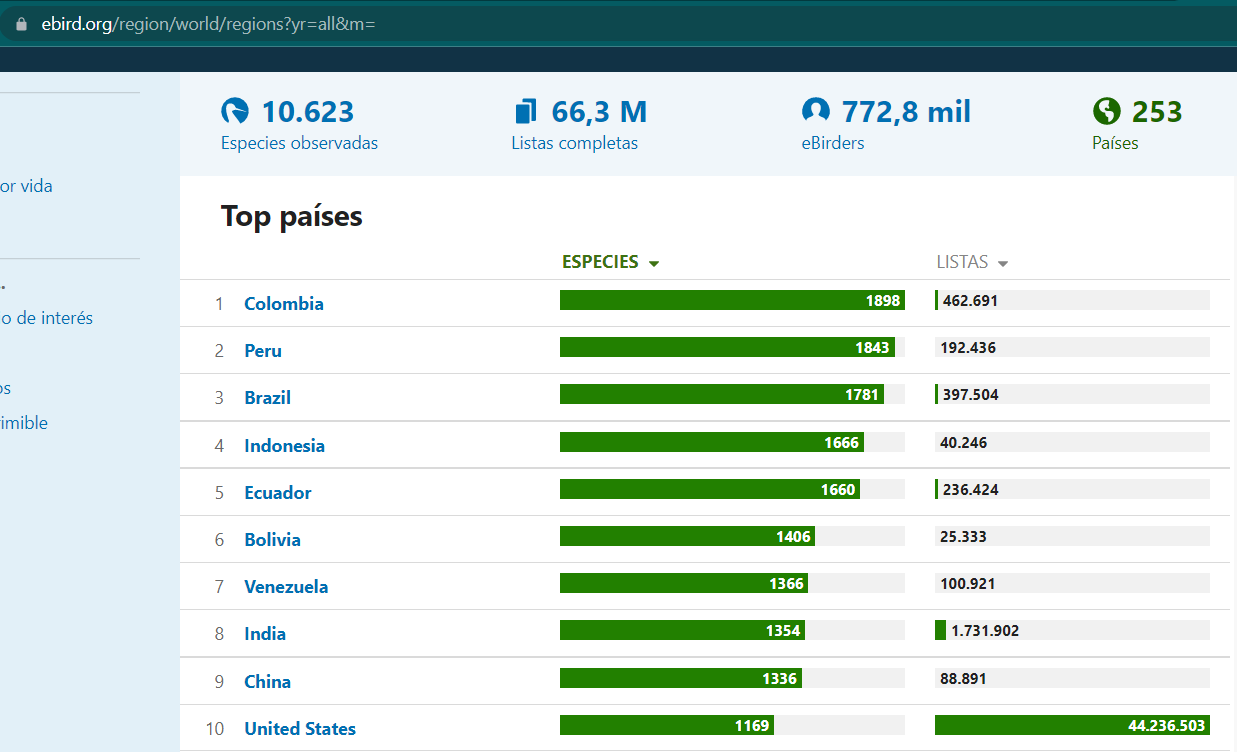The height and width of the screenshot is (752, 1237).
Task: Click the eBirders person icon
Action: pos(816,111)
